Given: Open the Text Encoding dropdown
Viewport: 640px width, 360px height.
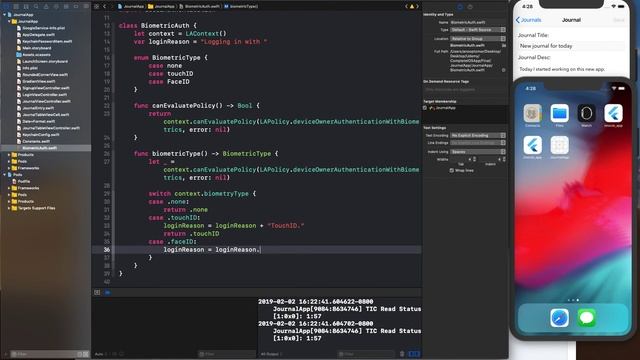Looking at the screenshot, I should pyautogui.click(x=478, y=135).
